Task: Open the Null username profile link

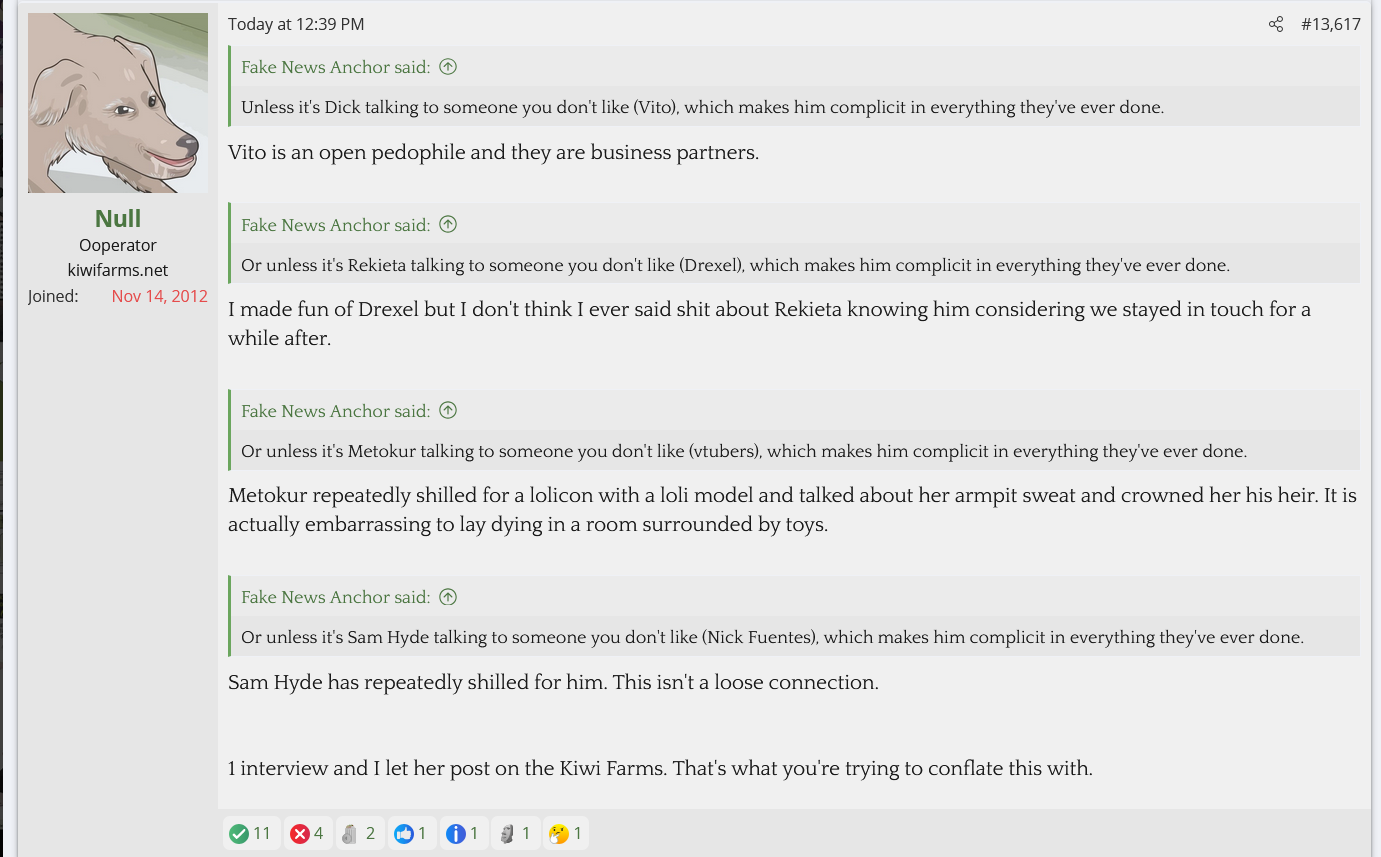Action: [118, 218]
